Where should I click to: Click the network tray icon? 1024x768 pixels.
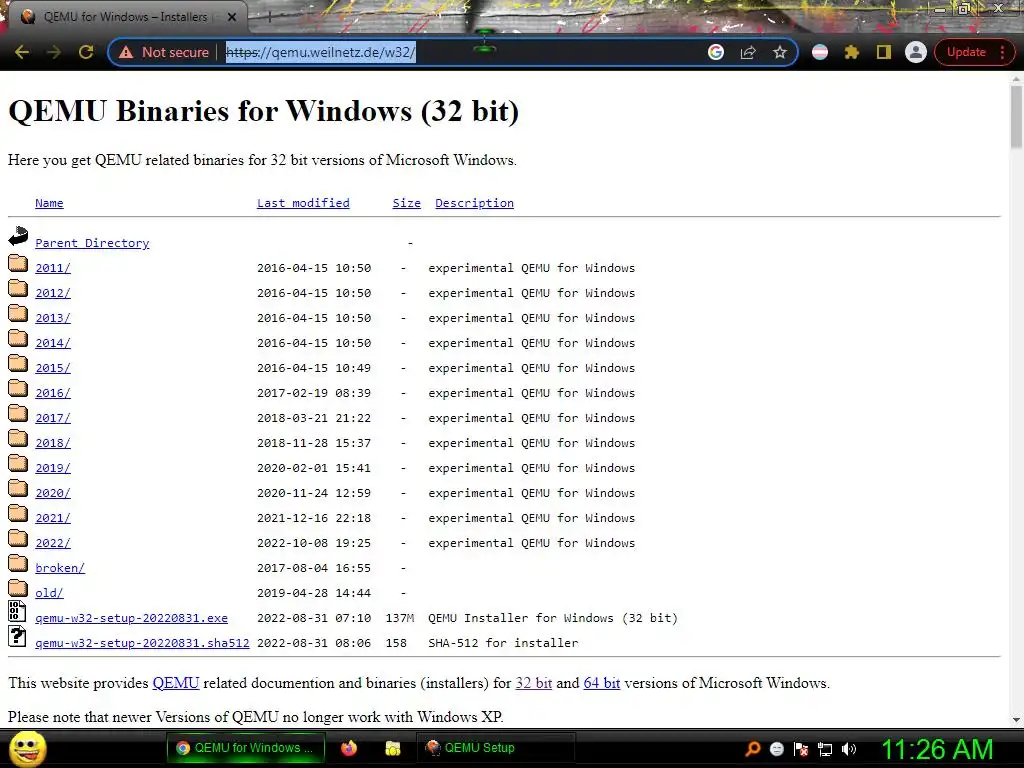[x=825, y=750]
